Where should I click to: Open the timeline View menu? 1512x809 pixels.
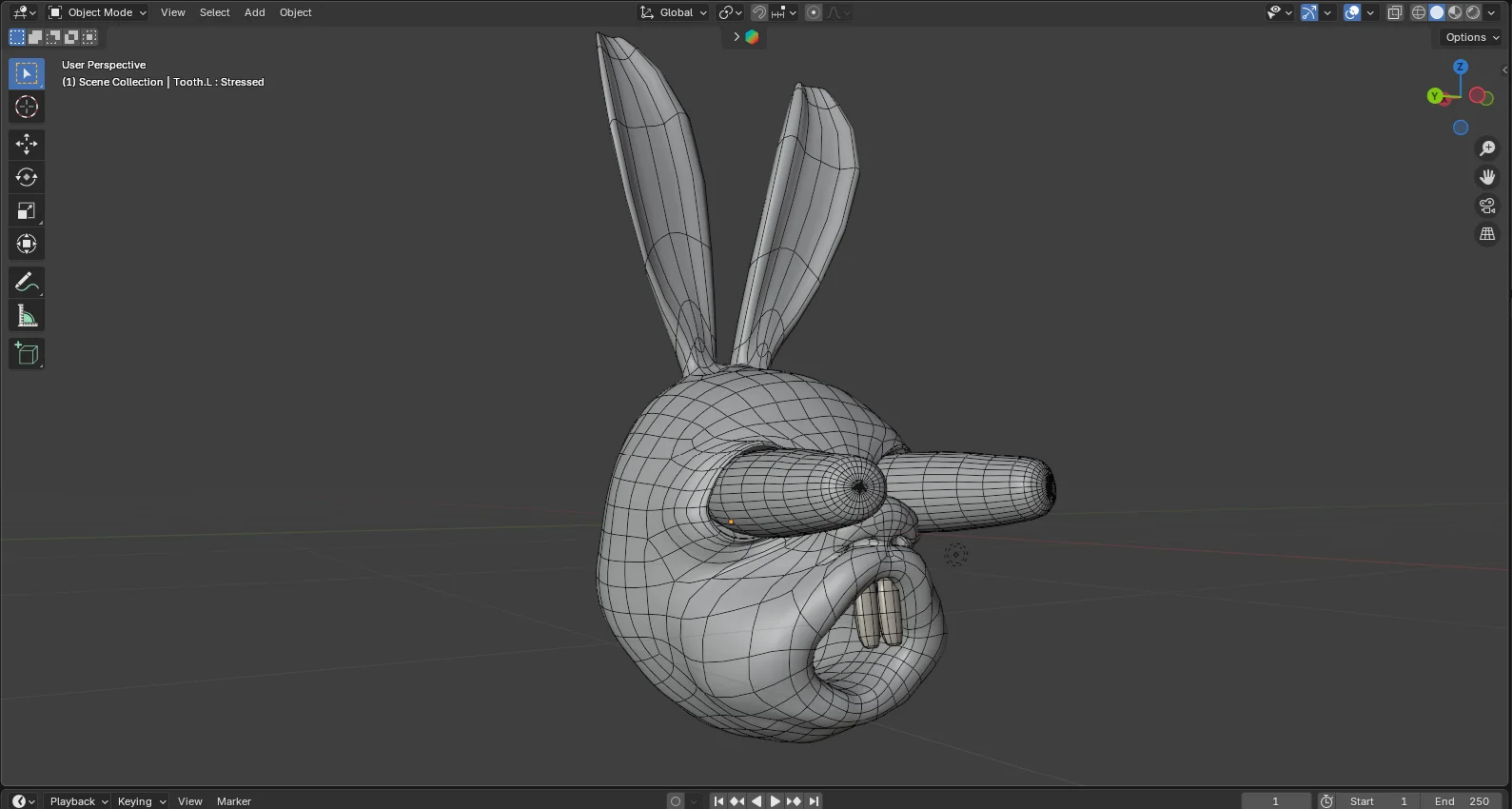click(x=190, y=801)
